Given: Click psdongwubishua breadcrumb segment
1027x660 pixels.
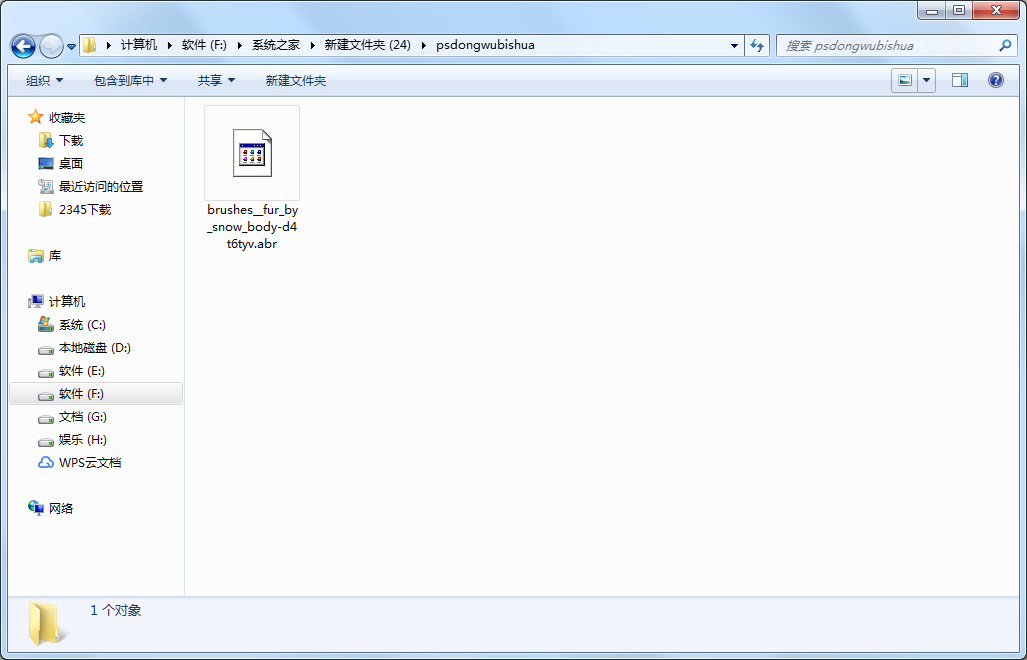Looking at the screenshot, I should pos(485,45).
